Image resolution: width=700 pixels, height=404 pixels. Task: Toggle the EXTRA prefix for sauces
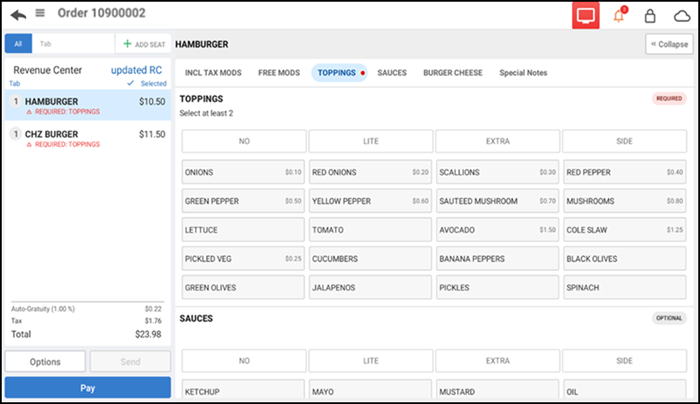pos(498,361)
